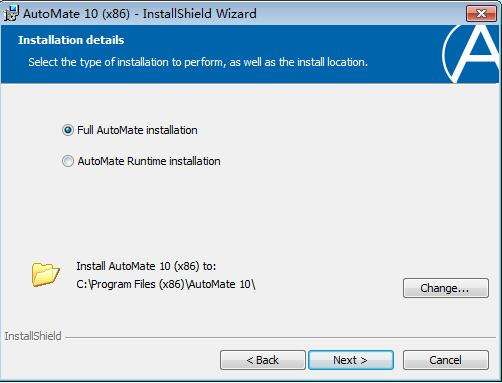Viewport: 502px width, 383px height.
Task: Click the horizontal separator line above the buttons
Action: pyautogui.click(x=281, y=337)
